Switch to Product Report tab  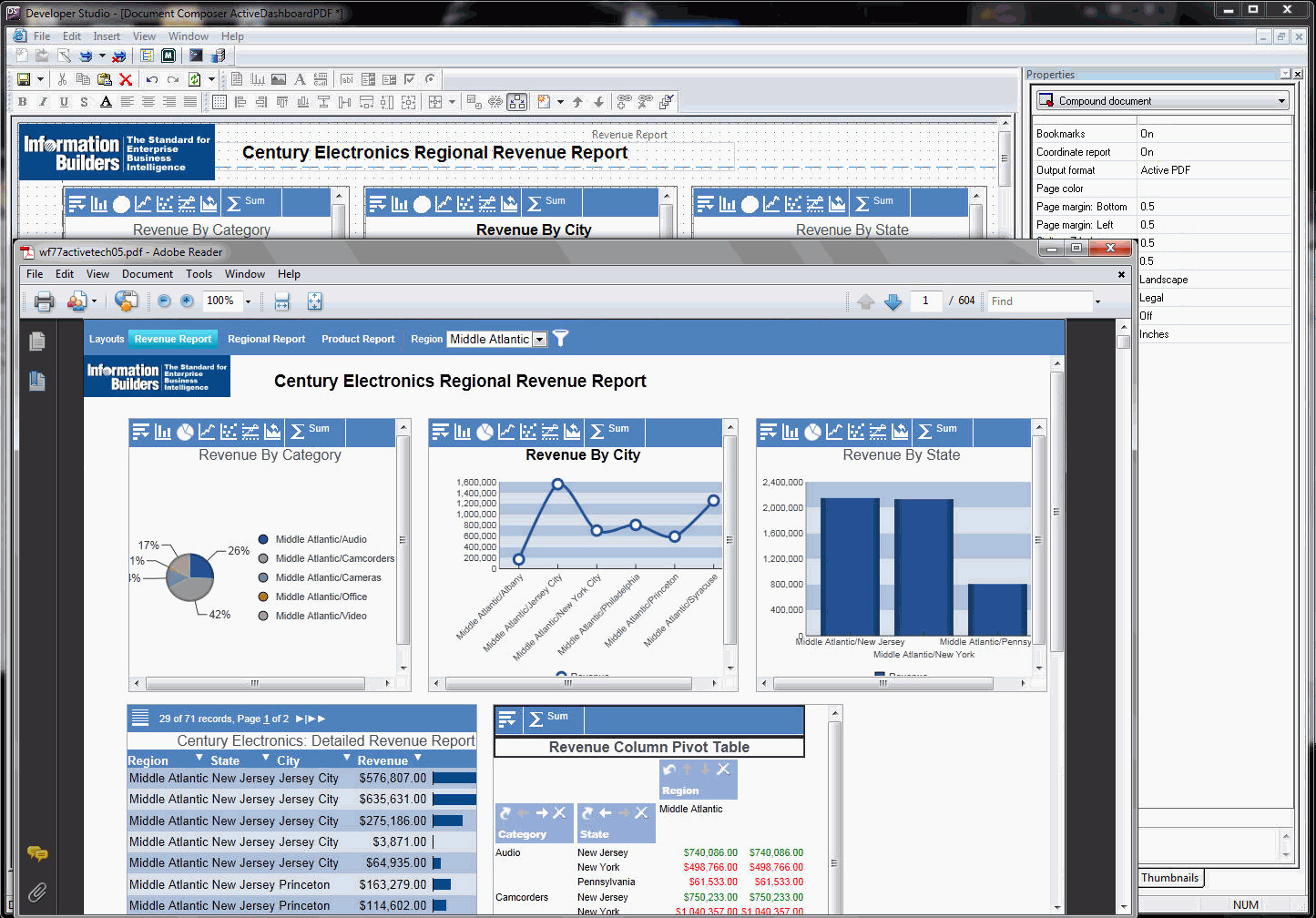[x=358, y=339]
